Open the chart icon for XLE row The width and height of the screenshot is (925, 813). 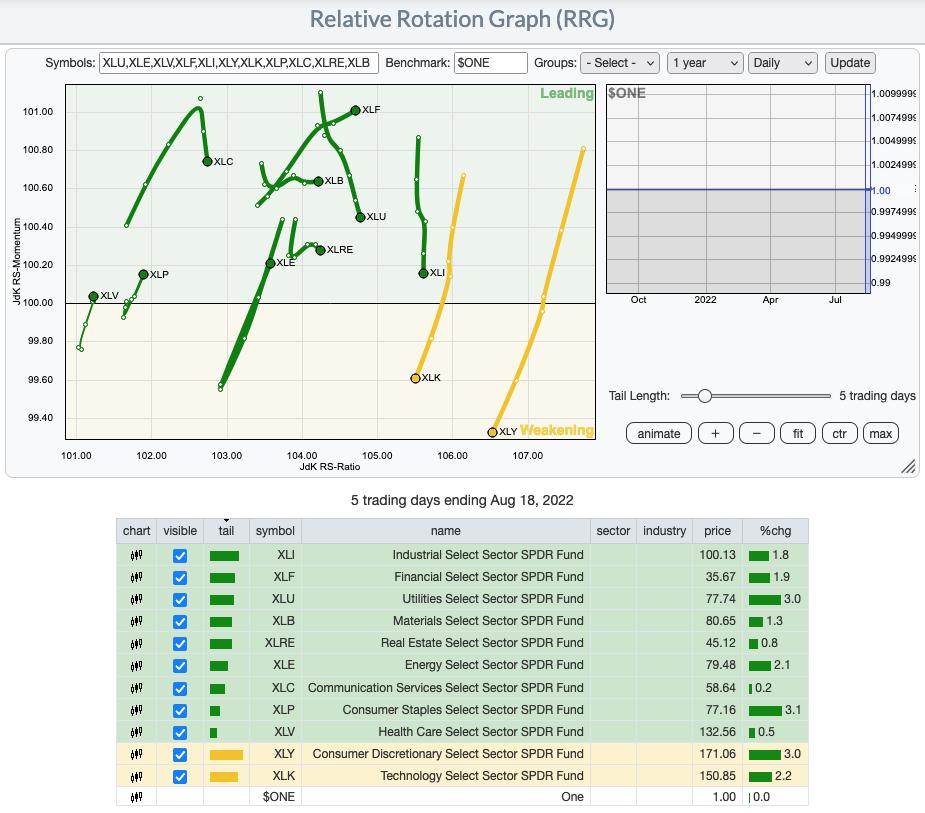click(x=136, y=666)
